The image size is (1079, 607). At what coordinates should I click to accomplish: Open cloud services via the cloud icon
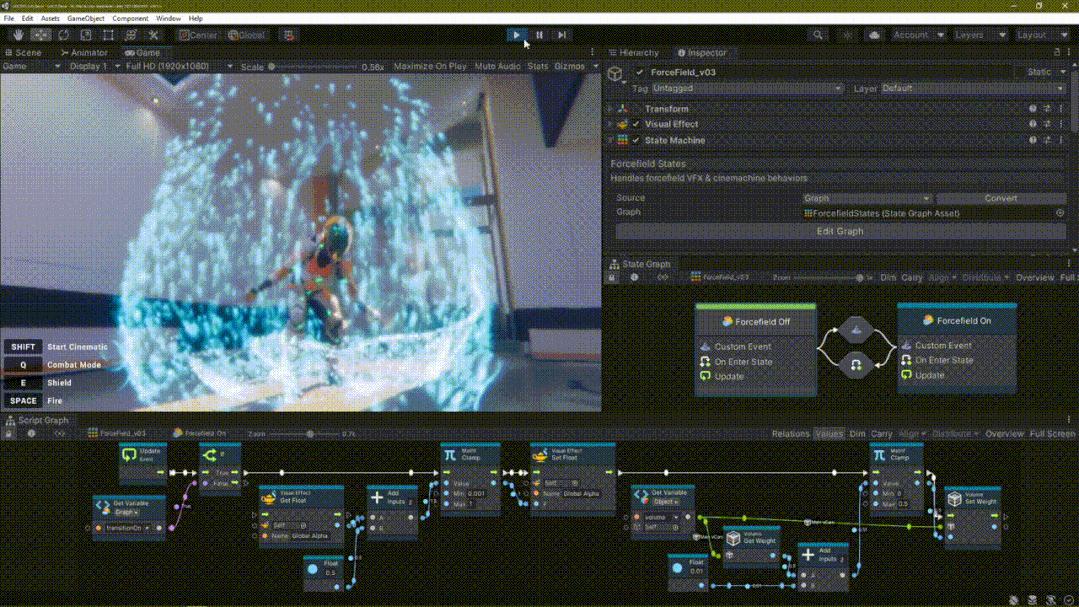point(874,35)
